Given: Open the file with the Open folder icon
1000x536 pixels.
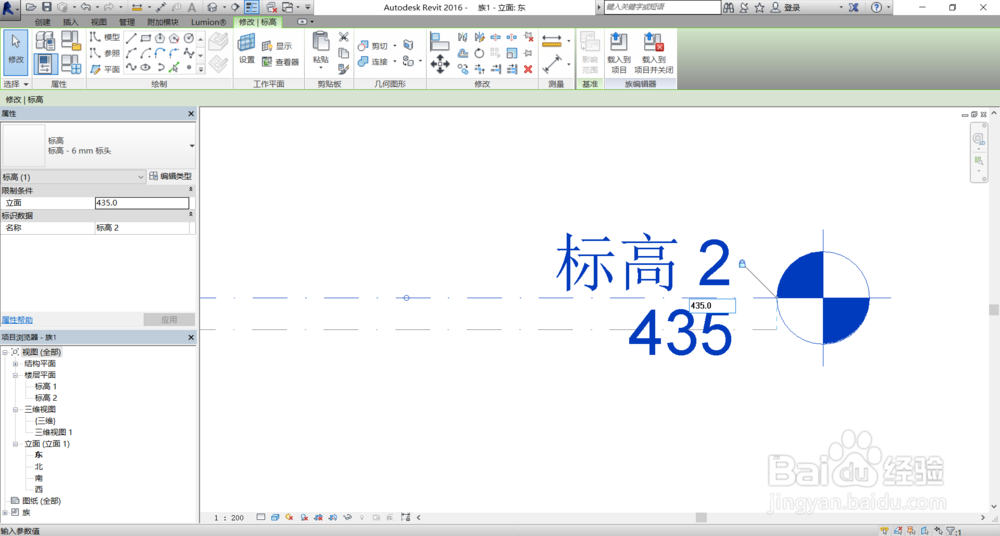Looking at the screenshot, I should click(x=31, y=7).
